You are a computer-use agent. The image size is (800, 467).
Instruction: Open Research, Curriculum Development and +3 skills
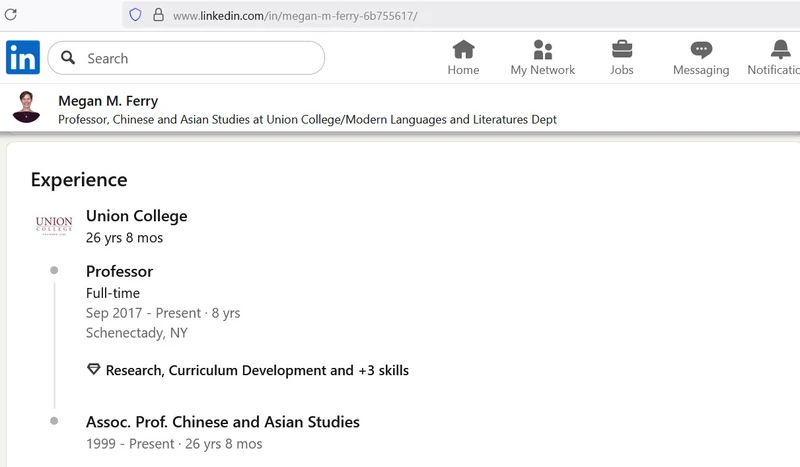tap(257, 370)
